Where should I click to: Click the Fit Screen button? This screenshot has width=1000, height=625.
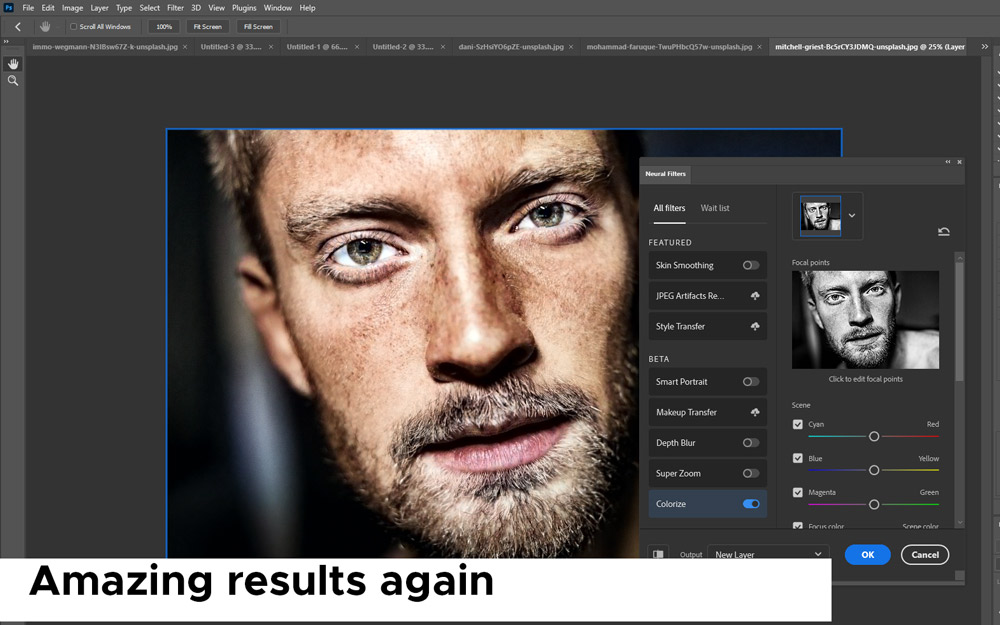[x=207, y=26]
